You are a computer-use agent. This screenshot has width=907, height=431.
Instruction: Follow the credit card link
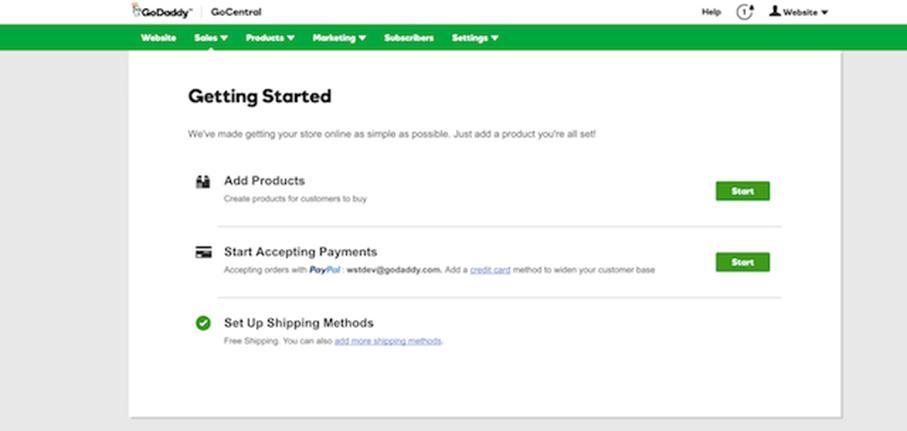[489, 270]
